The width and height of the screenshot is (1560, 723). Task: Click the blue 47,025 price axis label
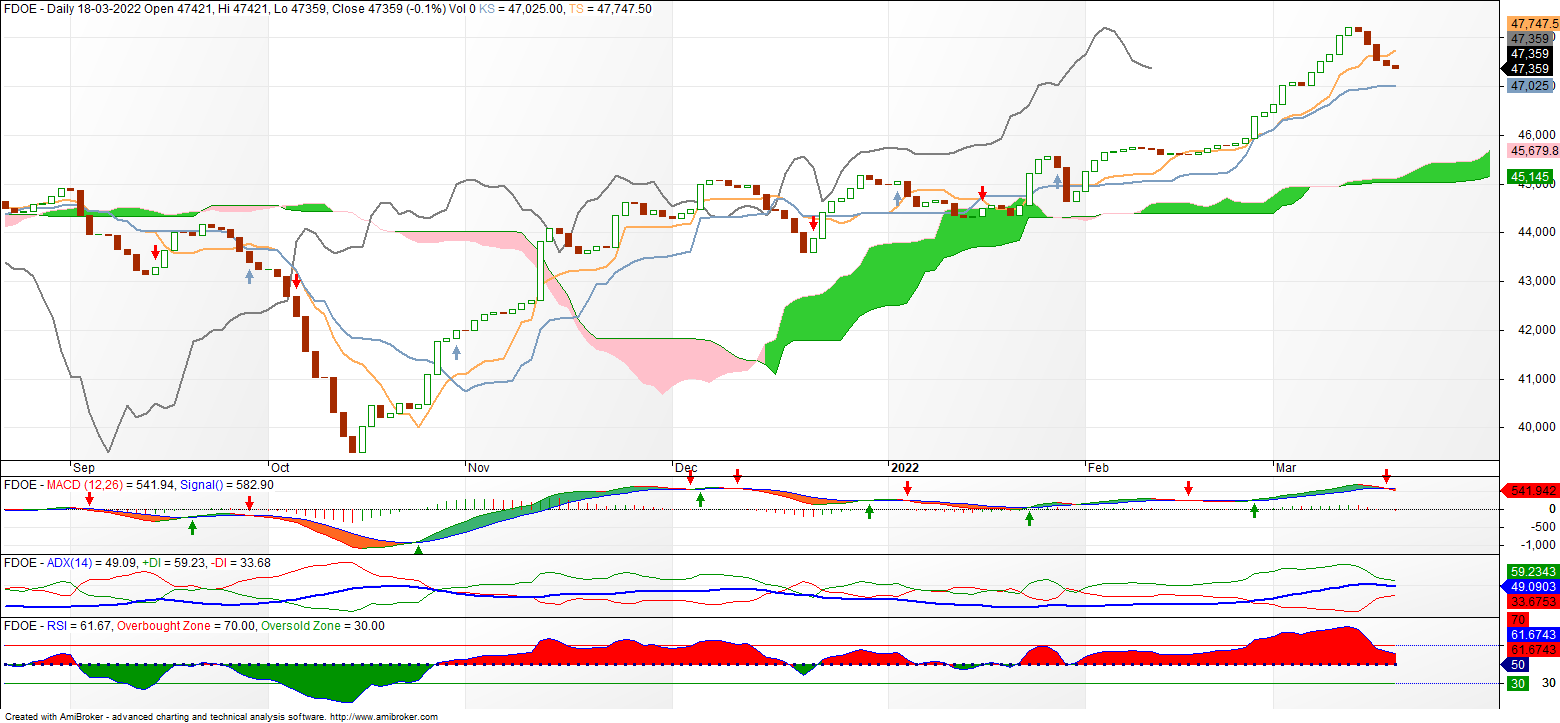[1530, 86]
